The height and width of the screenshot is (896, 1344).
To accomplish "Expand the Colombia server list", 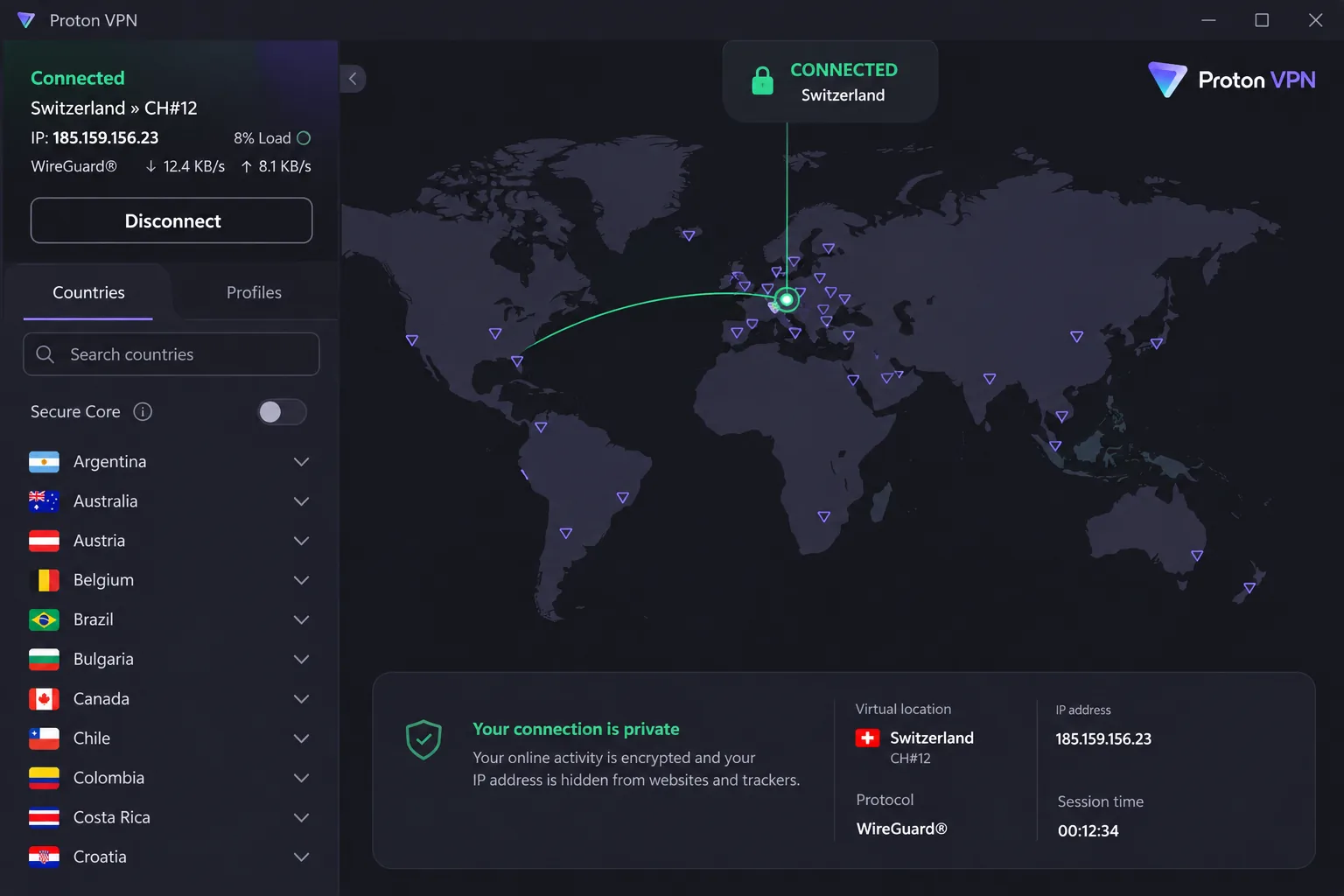I will [x=301, y=778].
